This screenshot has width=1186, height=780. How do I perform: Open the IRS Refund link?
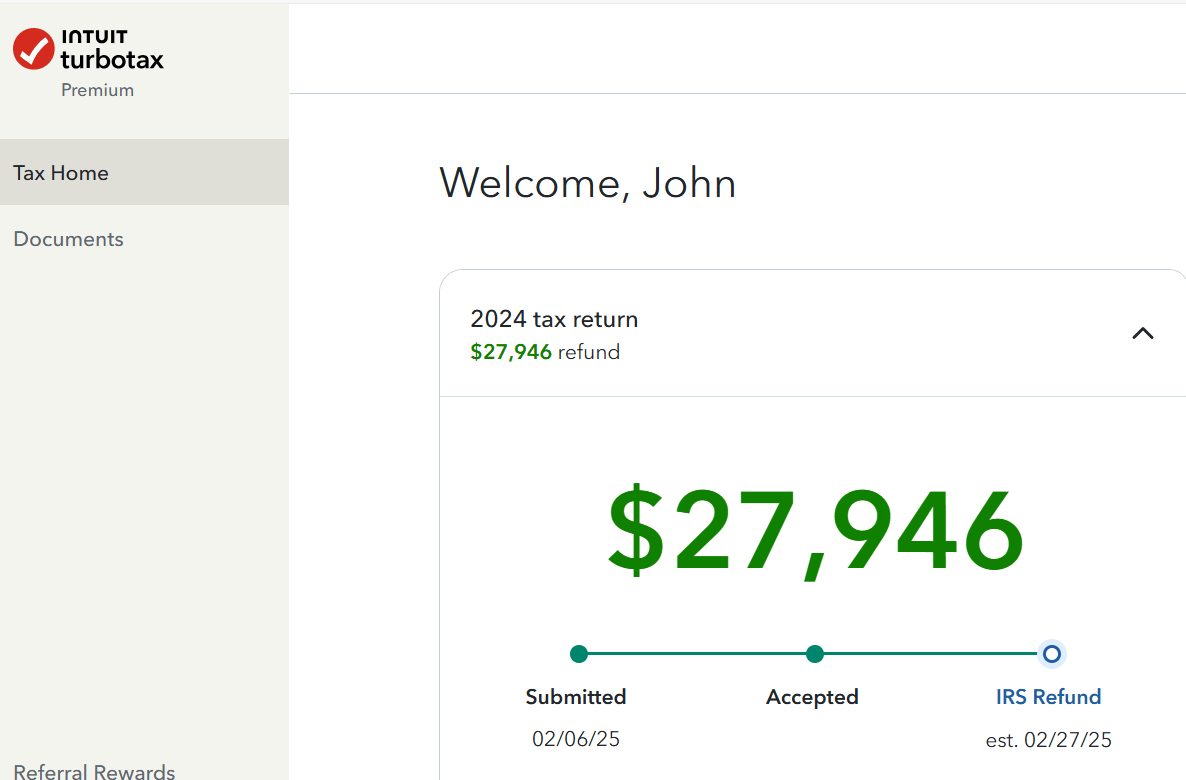(1048, 697)
